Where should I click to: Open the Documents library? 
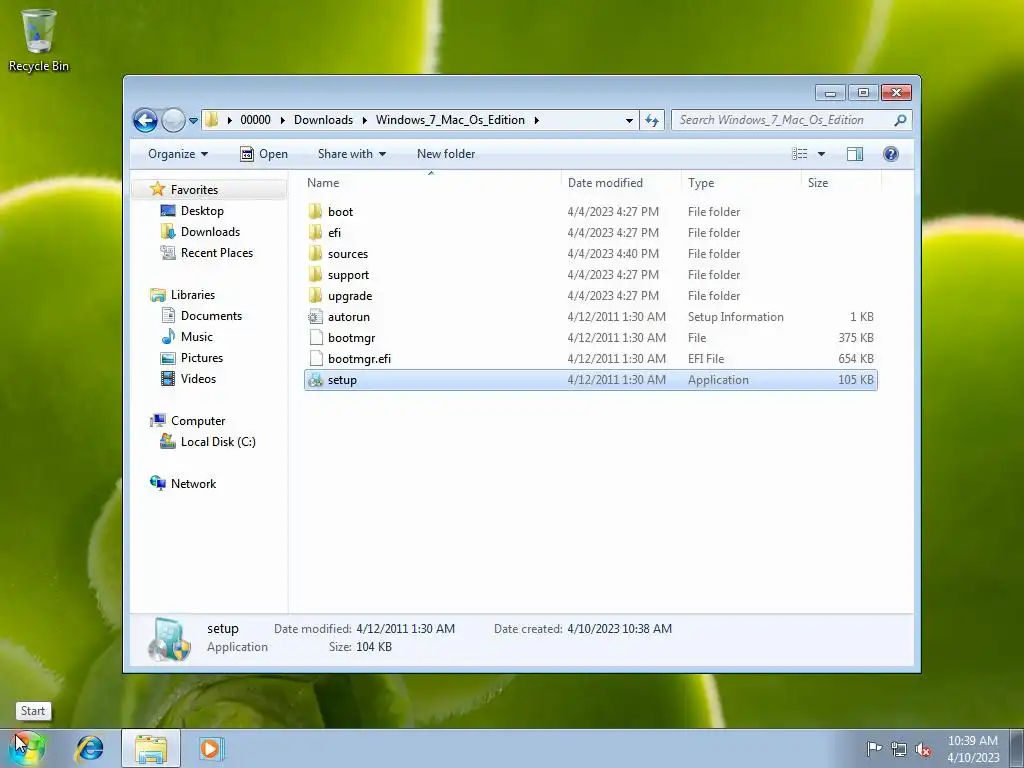point(211,316)
